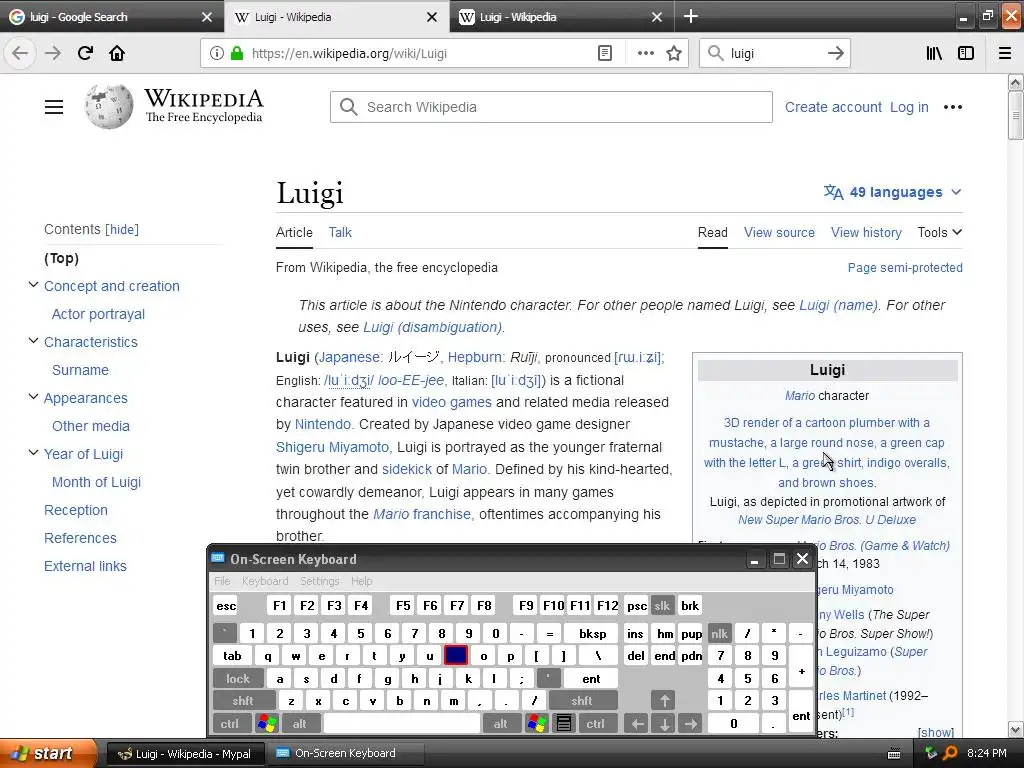Toggle the left shft key on On-Screen Keyboard
The image size is (1024, 768).
point(243,701)
